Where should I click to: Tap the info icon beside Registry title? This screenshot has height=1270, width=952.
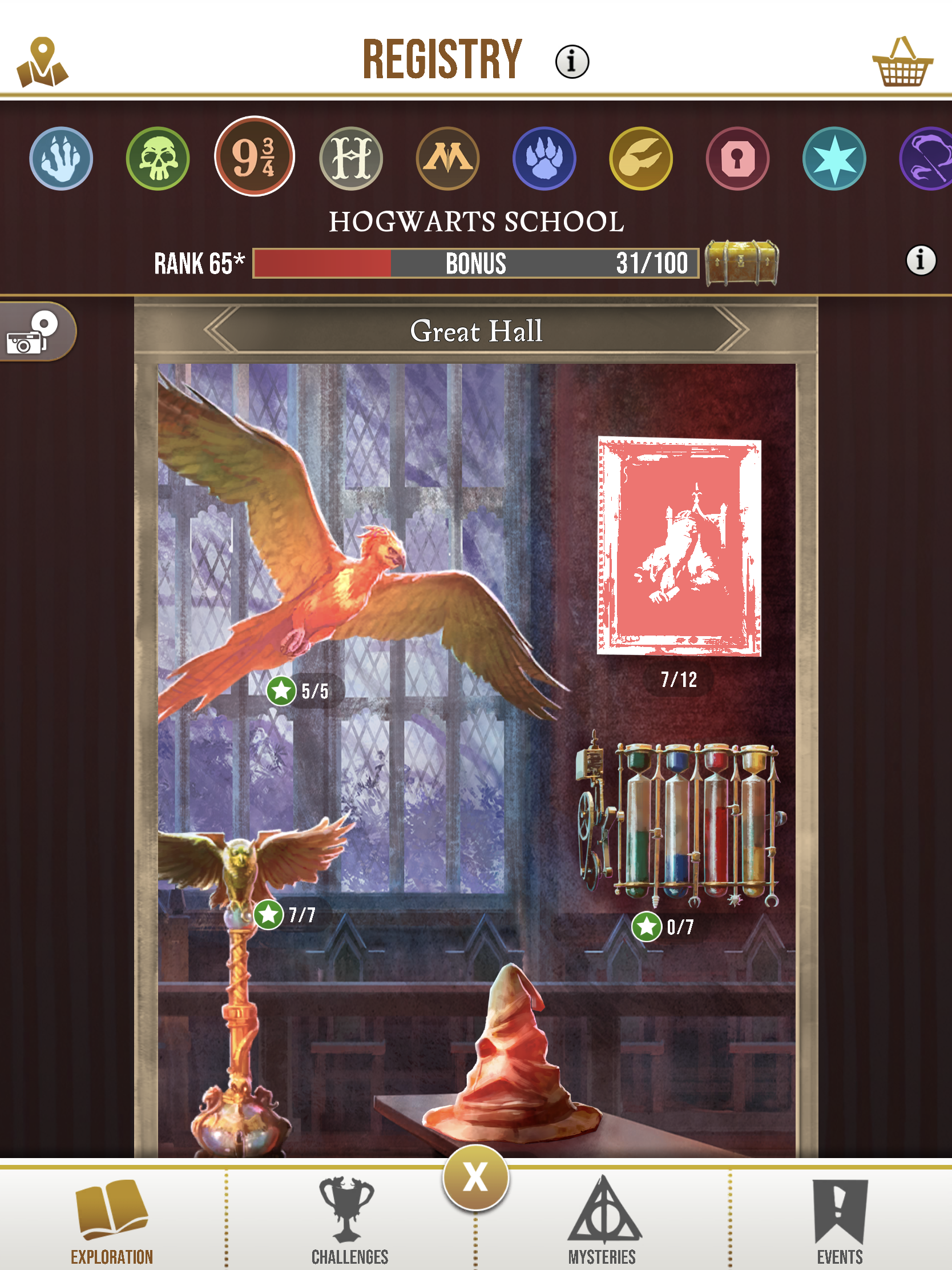[x=572, y=62]
